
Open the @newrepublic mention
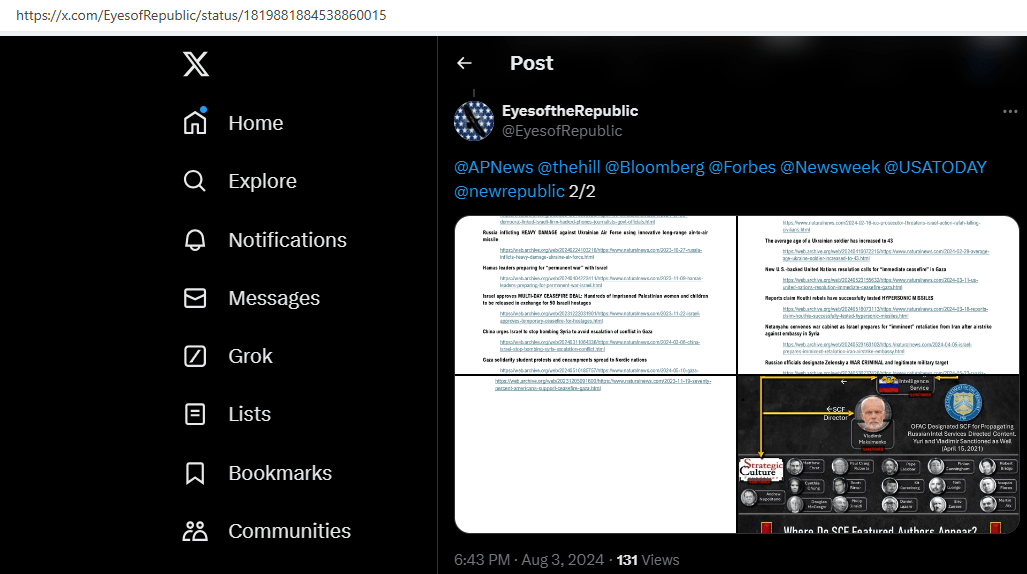pyautogui.click(x=509, y=191)
